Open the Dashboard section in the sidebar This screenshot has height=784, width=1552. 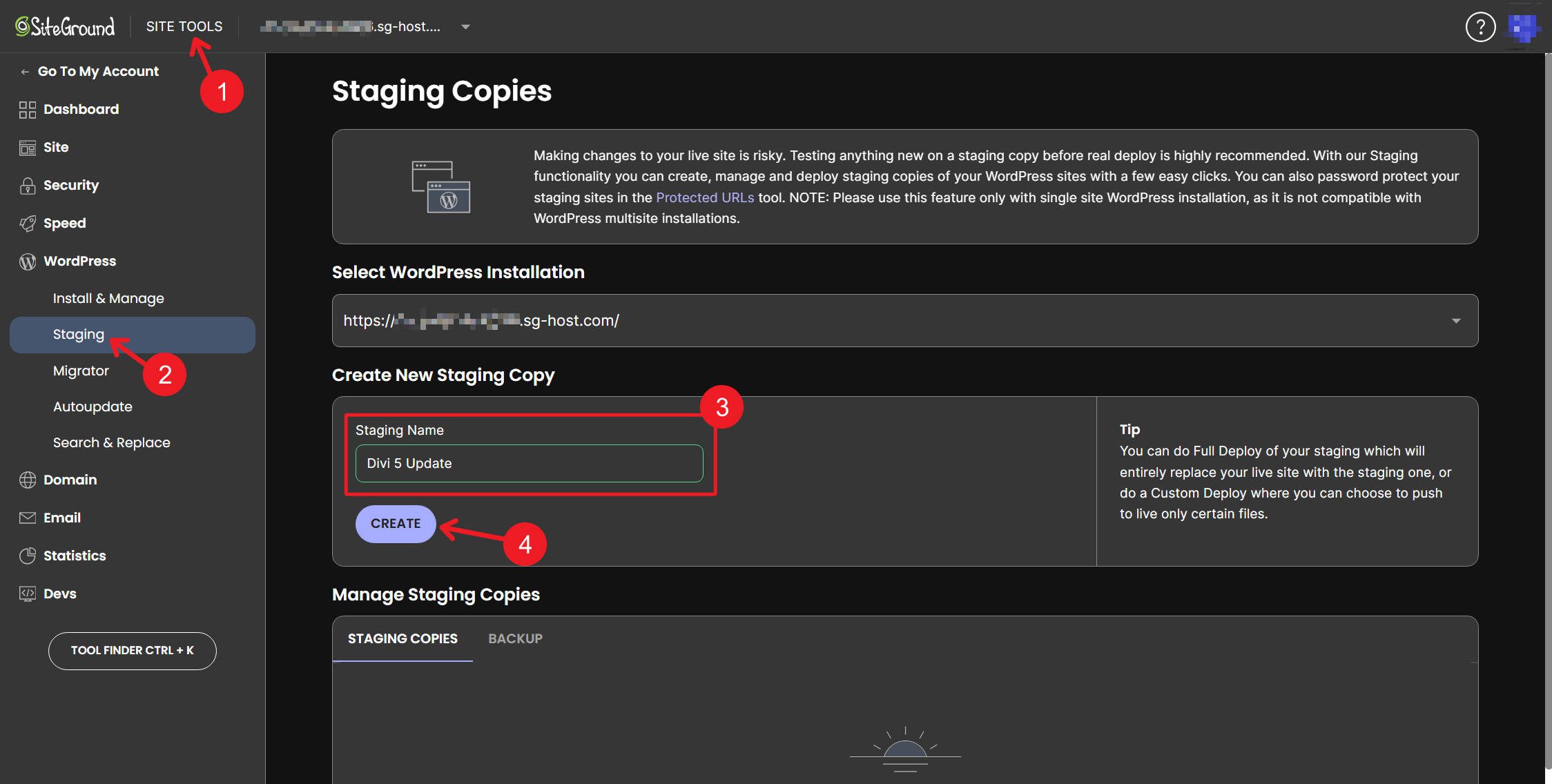(80, 109)
